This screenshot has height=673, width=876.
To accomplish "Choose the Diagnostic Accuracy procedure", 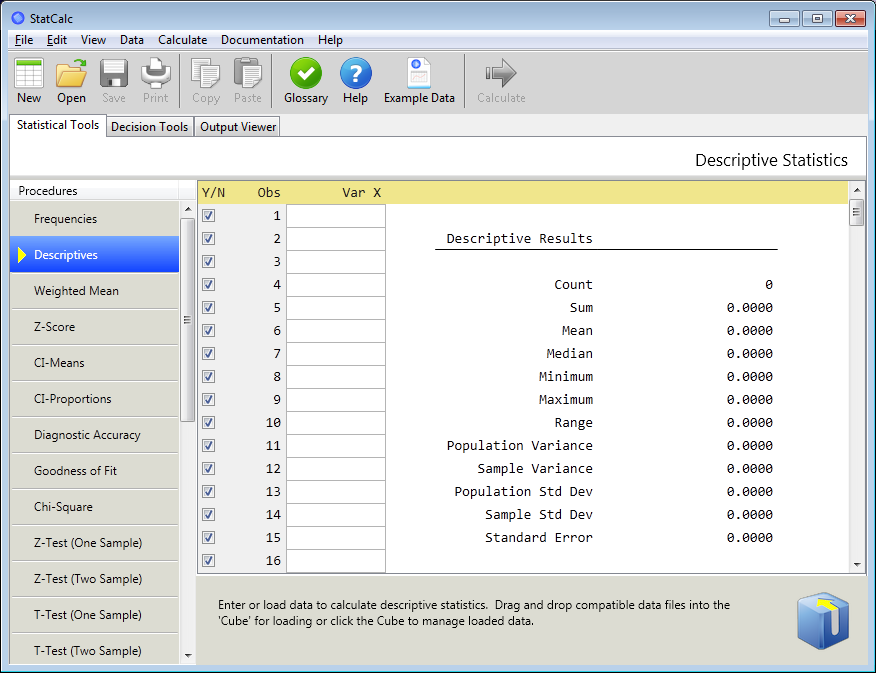I will [94, 435].
